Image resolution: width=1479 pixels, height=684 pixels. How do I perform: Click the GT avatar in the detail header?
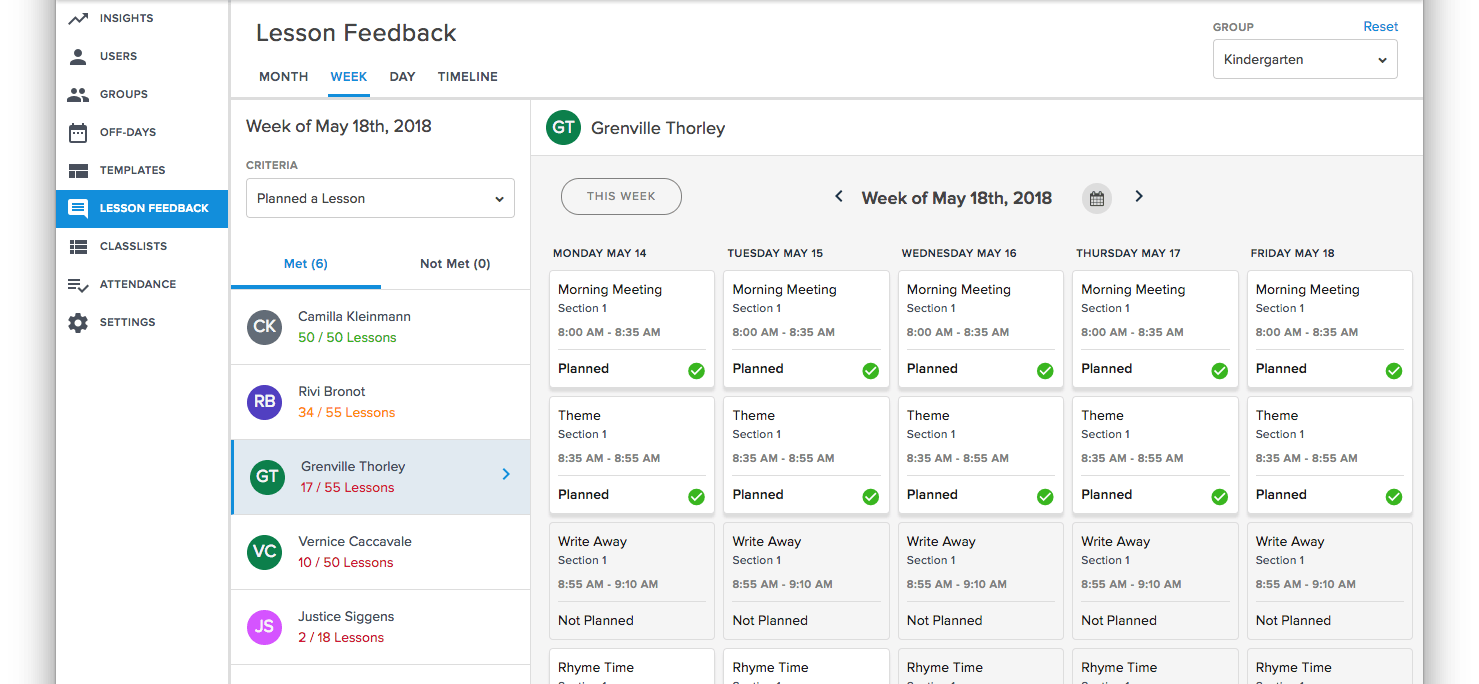coord(564,128)
